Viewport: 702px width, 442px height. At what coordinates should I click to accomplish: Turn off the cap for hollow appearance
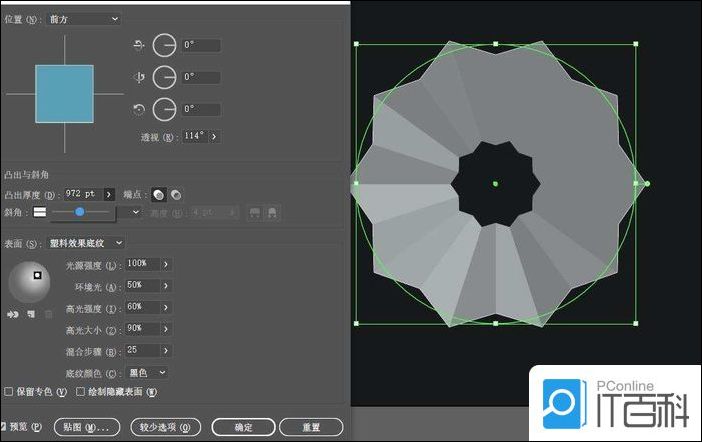pos(176,194)
